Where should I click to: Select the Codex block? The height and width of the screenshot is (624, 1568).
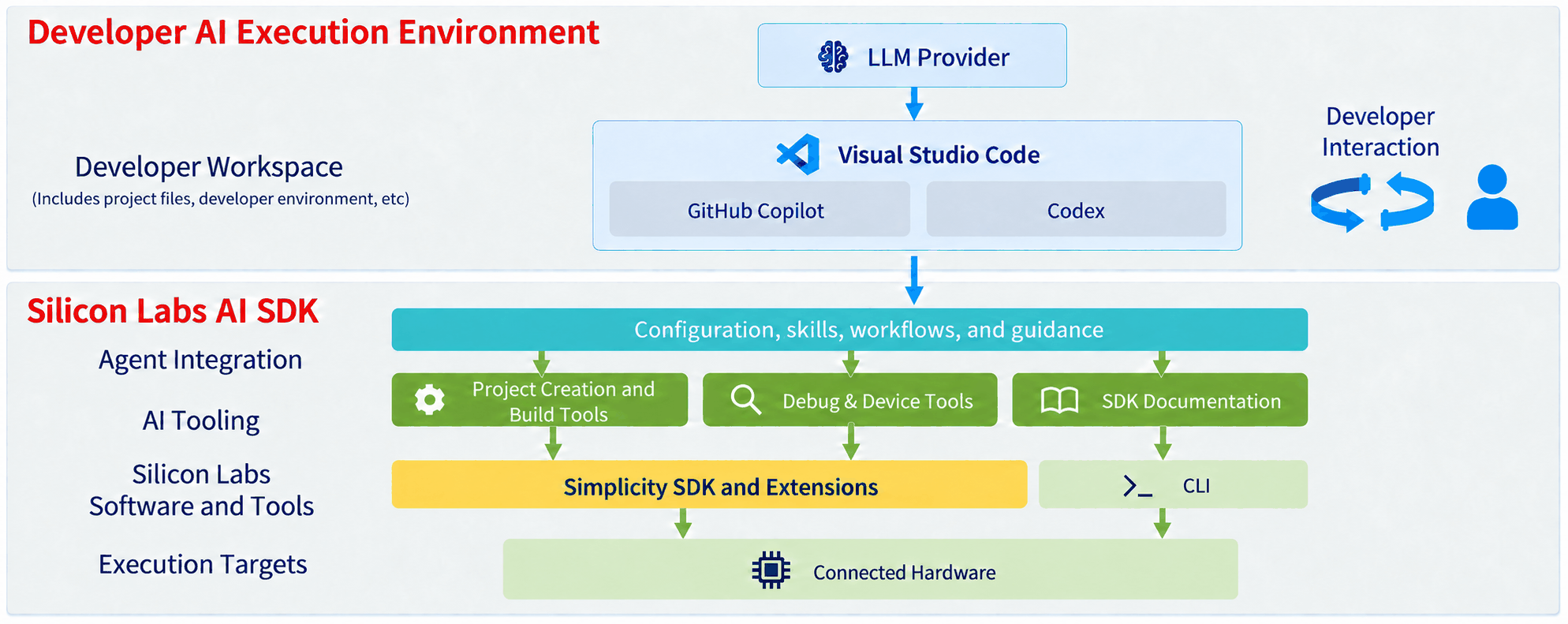(1076, 209)
